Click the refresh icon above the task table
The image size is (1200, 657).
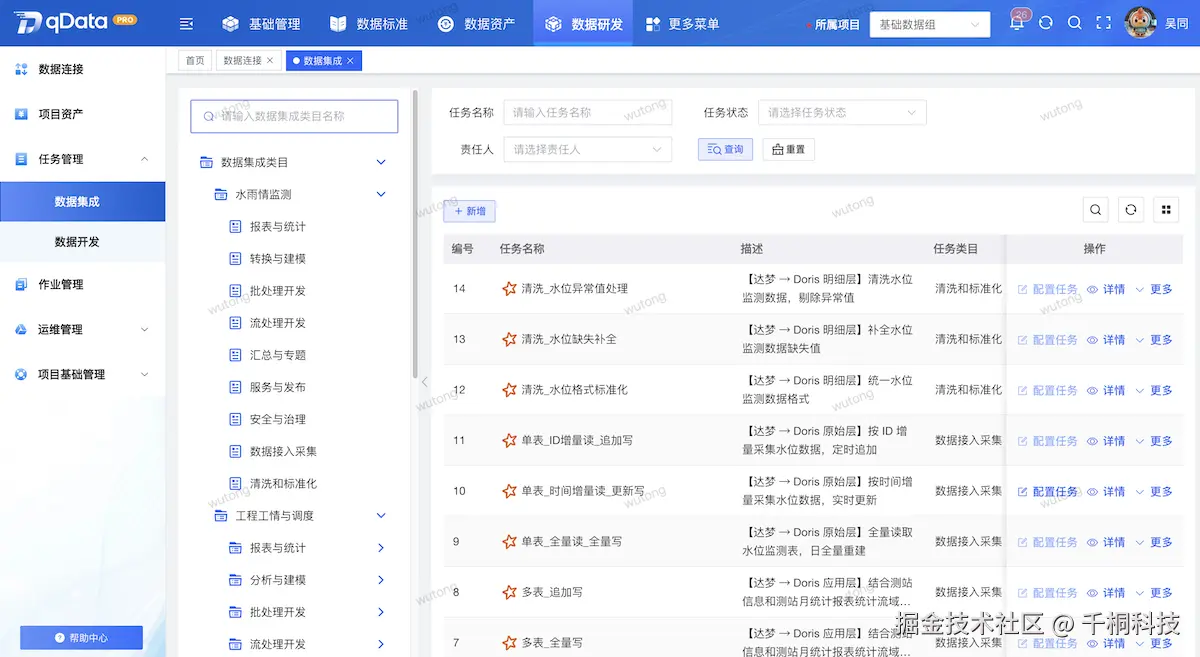1129,210
